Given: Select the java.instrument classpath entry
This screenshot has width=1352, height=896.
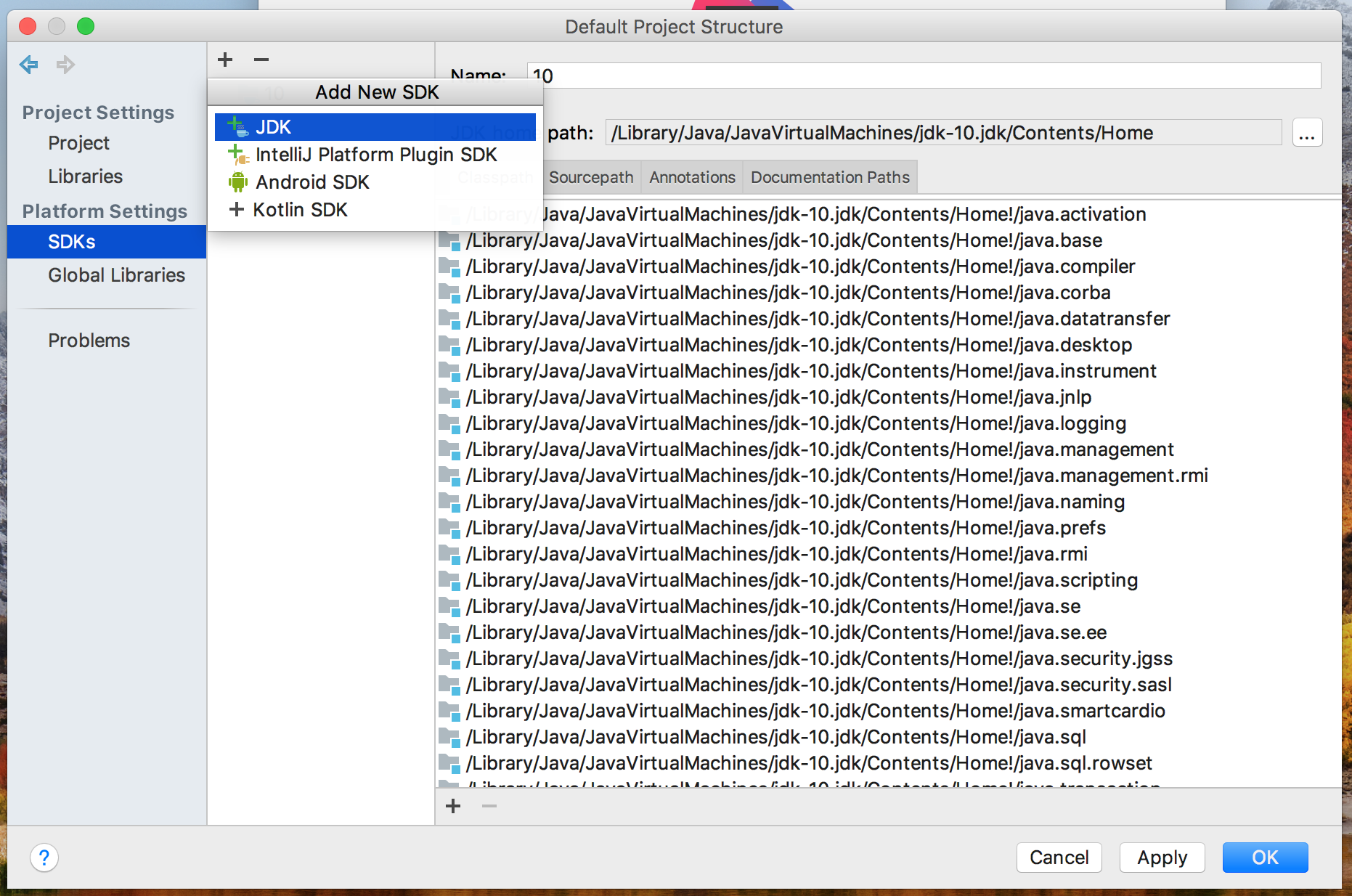Looking at the screenshot, I should (x=889, y=371).
